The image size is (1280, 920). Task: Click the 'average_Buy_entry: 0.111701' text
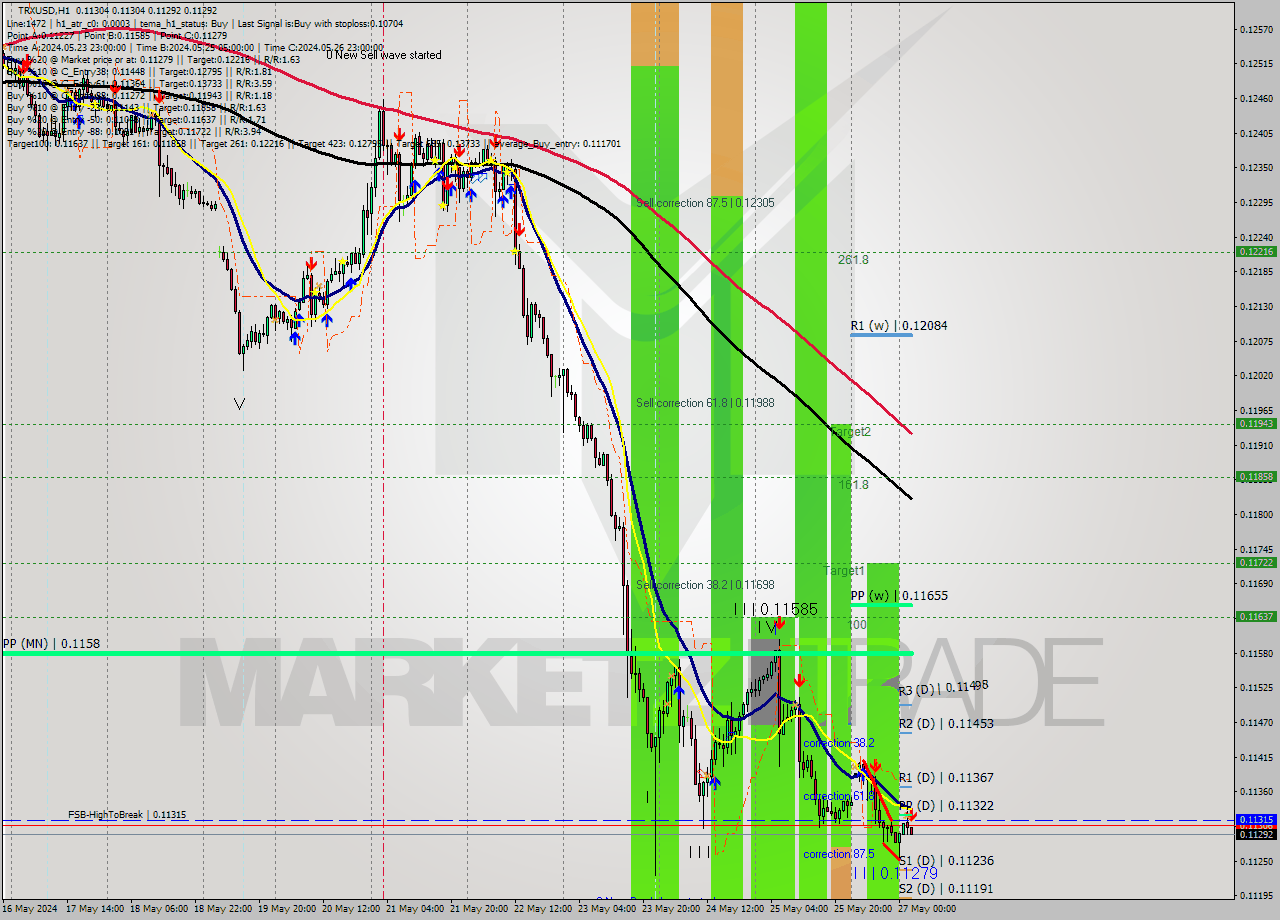point(557,144)
